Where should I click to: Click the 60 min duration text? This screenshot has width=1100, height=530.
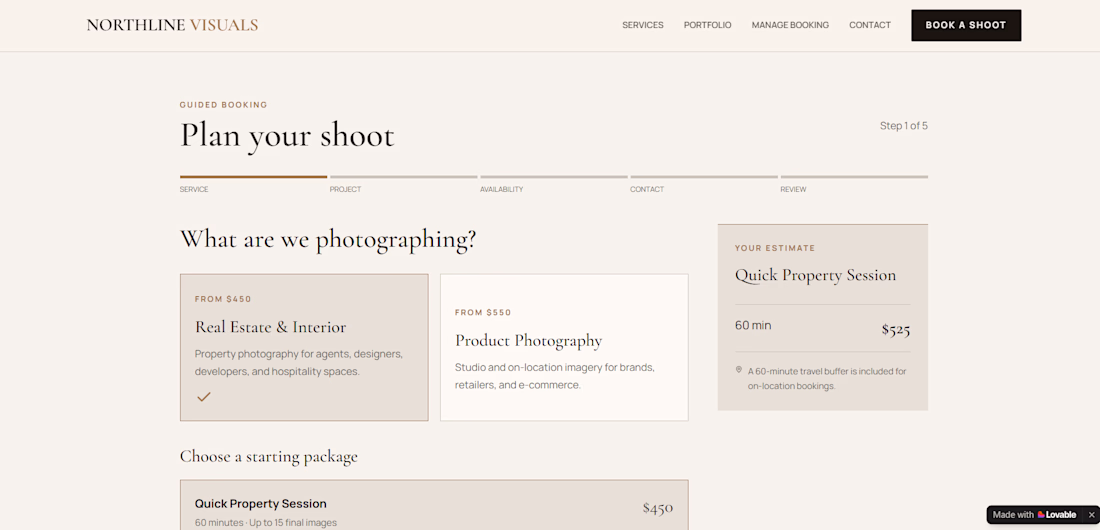(x=753, y=325)
